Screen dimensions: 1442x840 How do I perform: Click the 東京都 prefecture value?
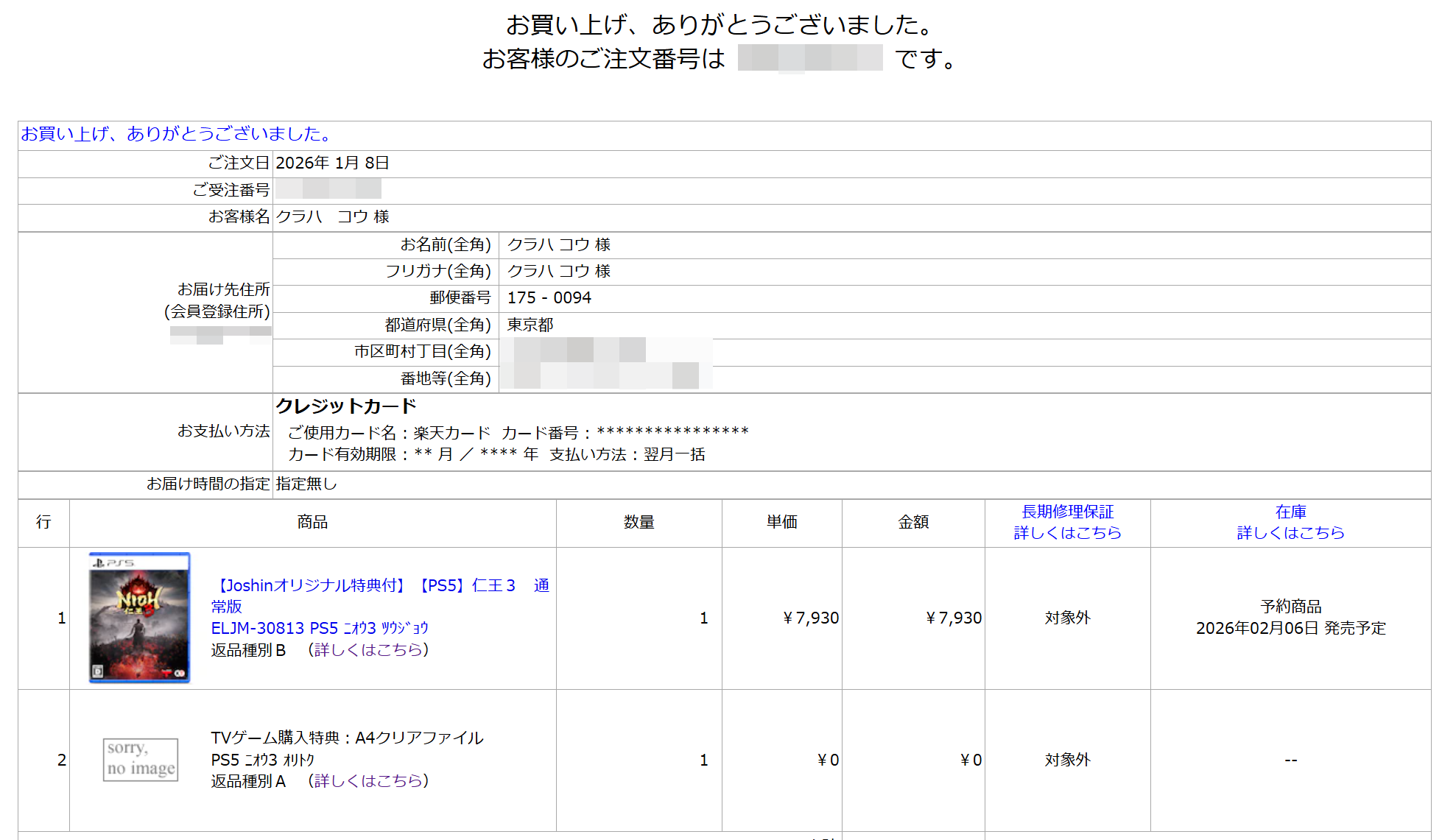coord(530,325)
